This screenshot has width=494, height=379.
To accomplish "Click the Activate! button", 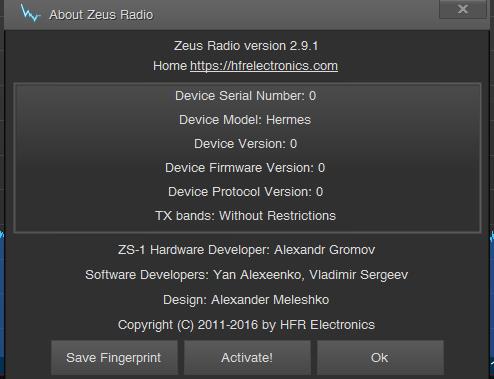I will point(247,358).
